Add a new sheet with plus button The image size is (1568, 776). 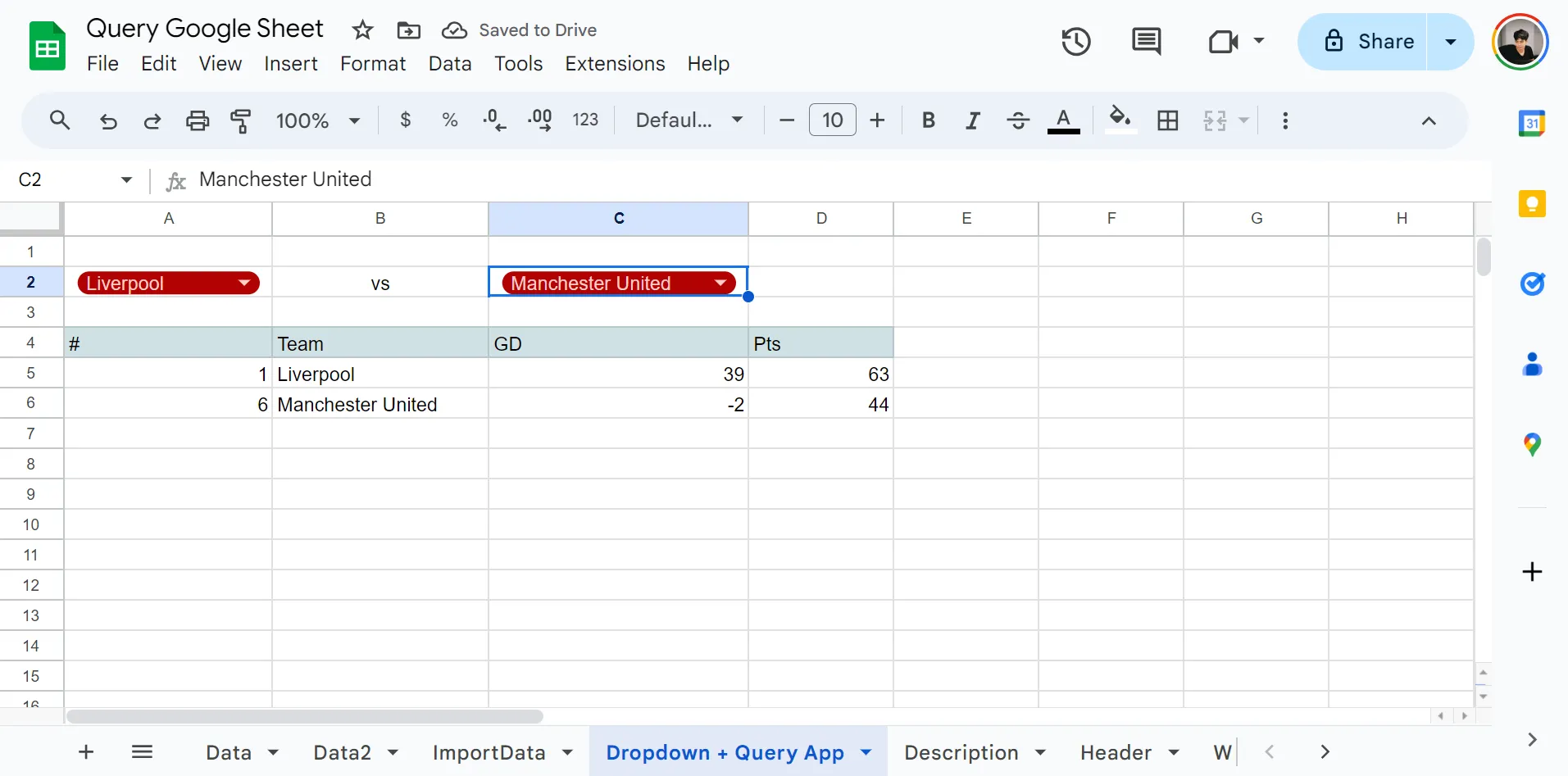pyautogui.click(x=86, y=751)
